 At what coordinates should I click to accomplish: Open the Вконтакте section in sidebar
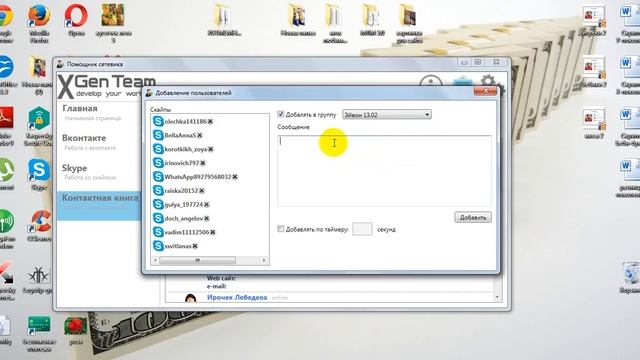(84, 138)
